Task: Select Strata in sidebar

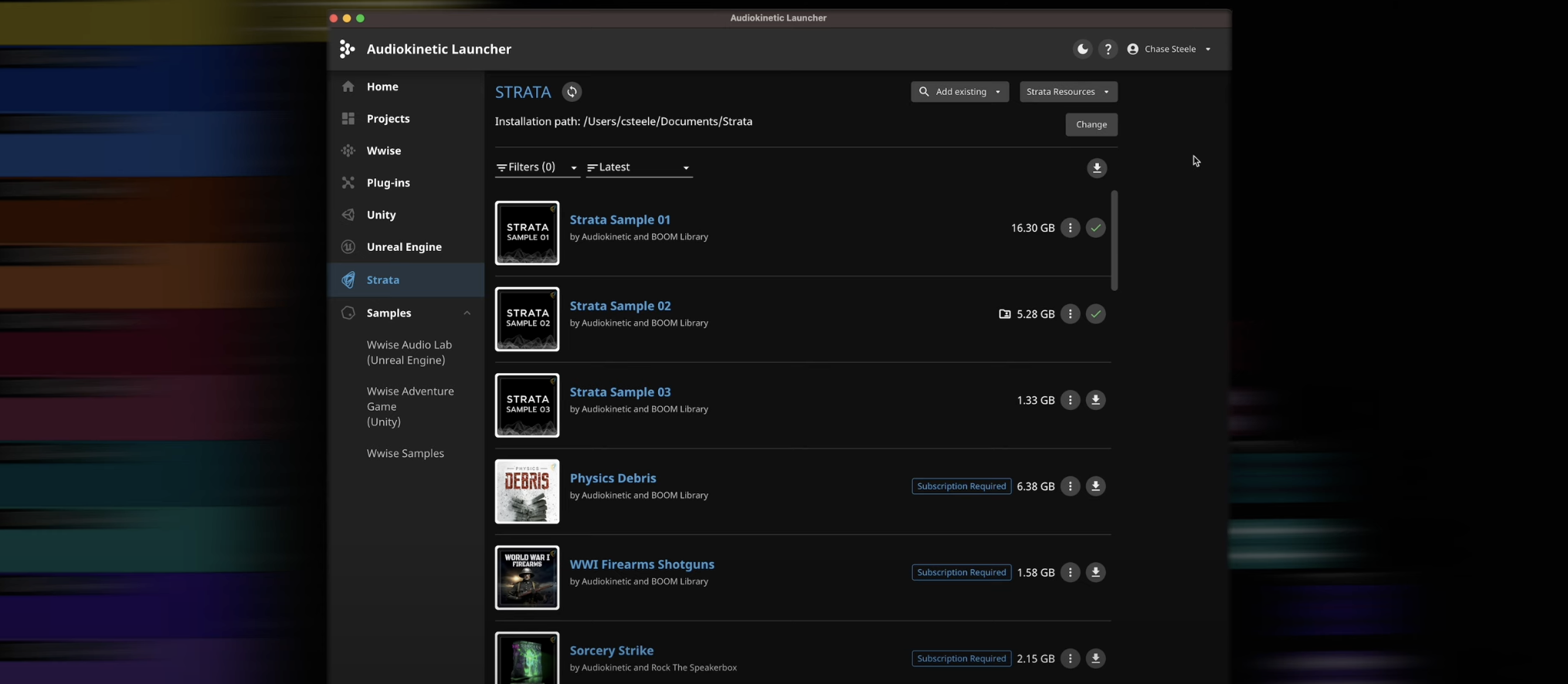Action: tap(406, 279)
